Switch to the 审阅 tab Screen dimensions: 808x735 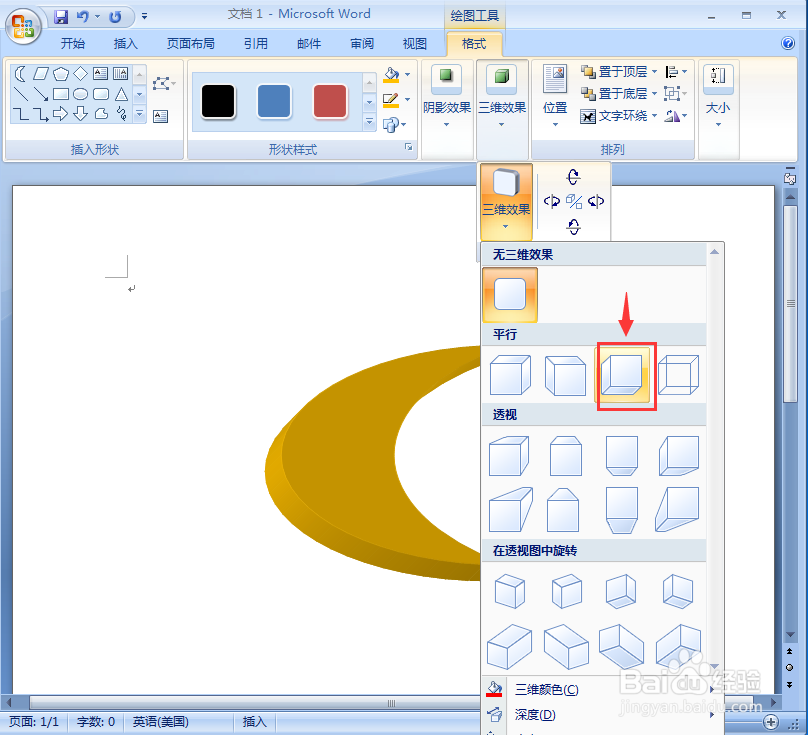point(362,44)
